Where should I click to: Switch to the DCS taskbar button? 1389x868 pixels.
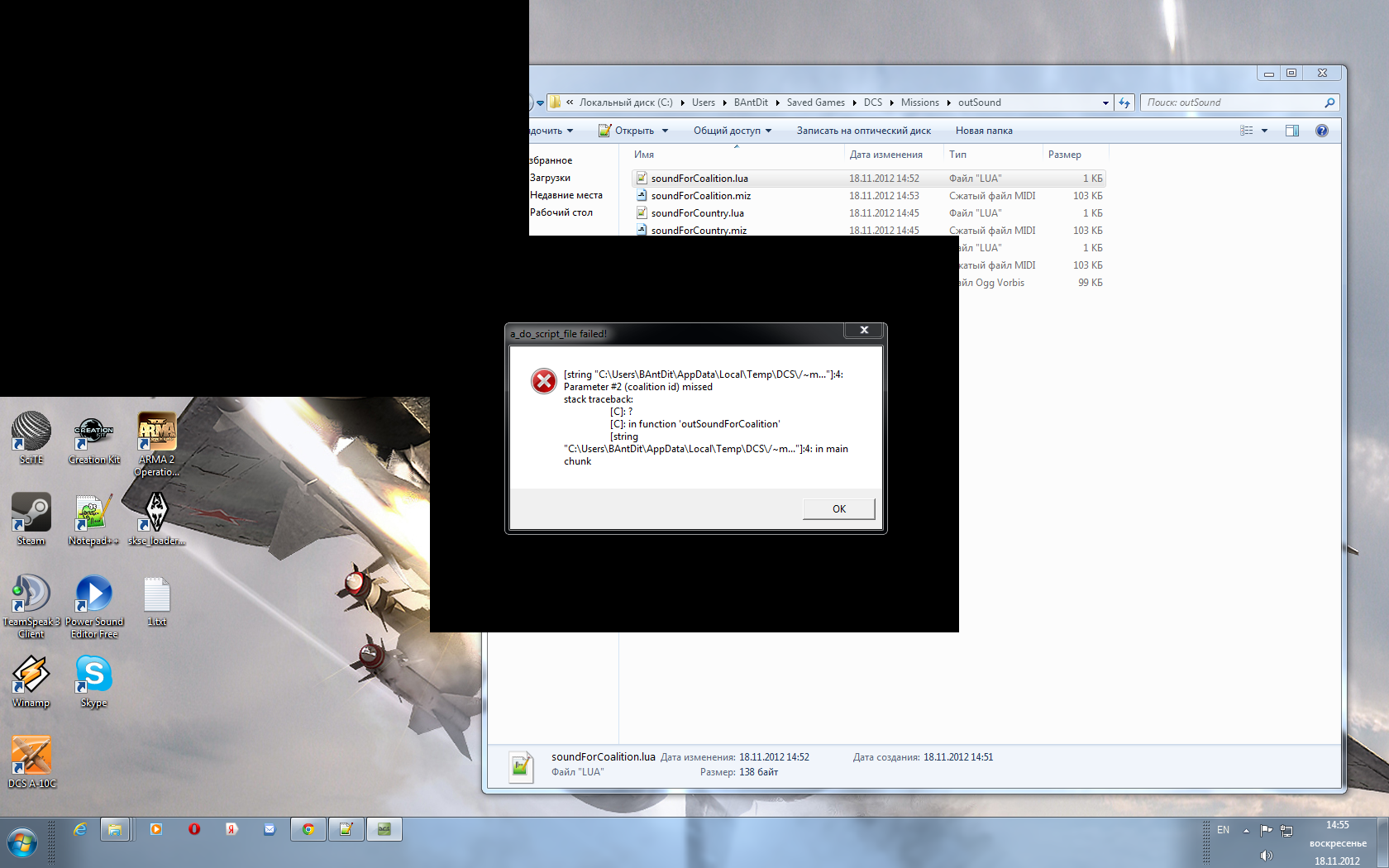[384, 829]
